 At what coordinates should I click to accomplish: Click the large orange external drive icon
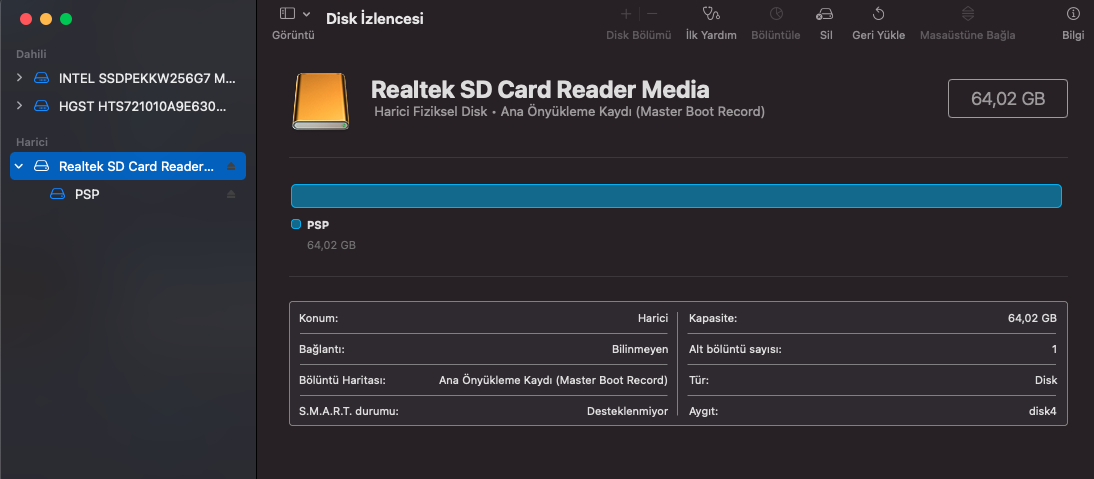[x=321, y=100]
